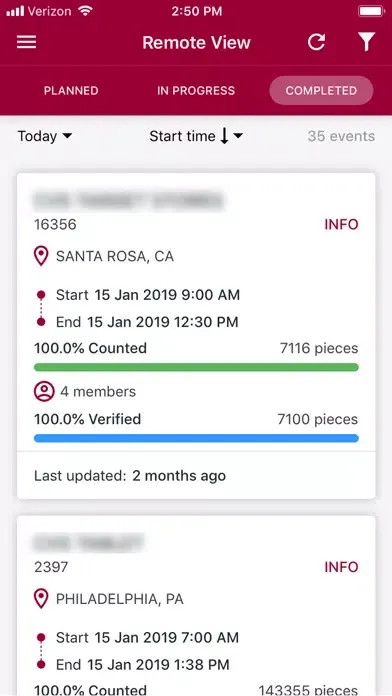Open the hamburger navigation menu
The height and width of the screenshot is (696, 392).
point(27,43)
